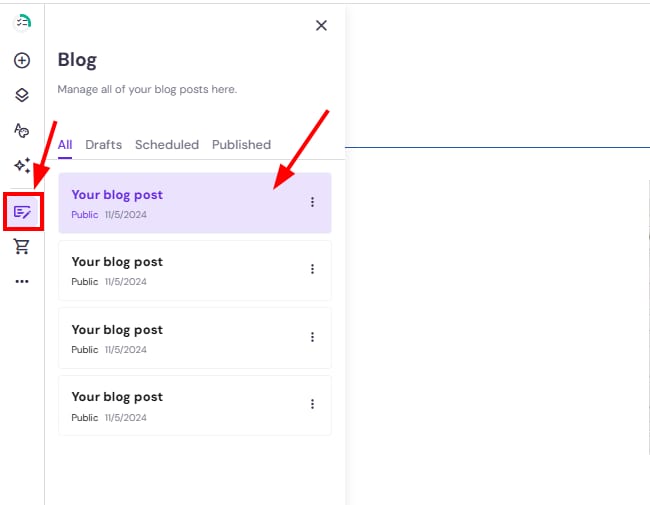Switch to the All tab

pos(65,145)
